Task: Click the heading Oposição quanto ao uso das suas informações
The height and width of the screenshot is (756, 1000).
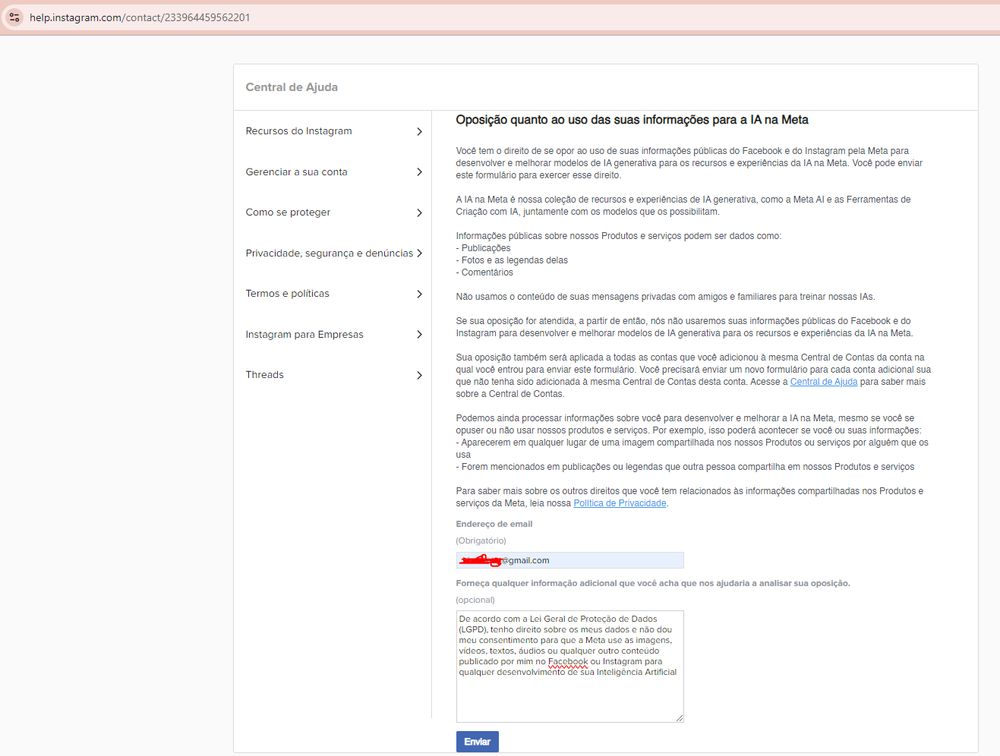Action: coord(631,120)
